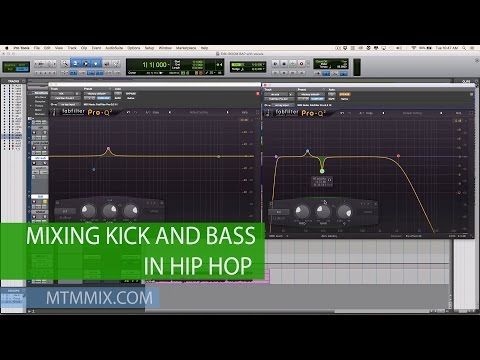The height and width of the screenshot is (360, 480).
Task: Open the Setup menu
Action: pyautogui.click(x=149, y=48)
